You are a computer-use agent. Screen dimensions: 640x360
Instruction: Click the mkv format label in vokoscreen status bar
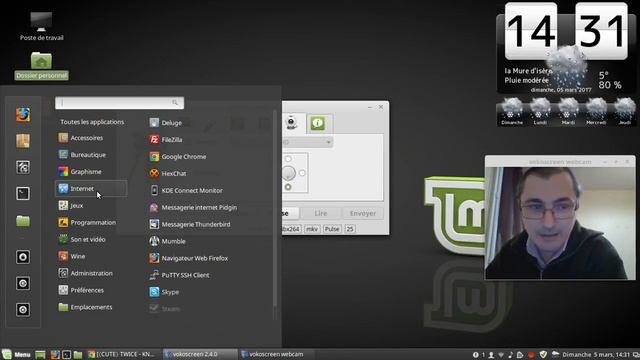pos(312,229)
